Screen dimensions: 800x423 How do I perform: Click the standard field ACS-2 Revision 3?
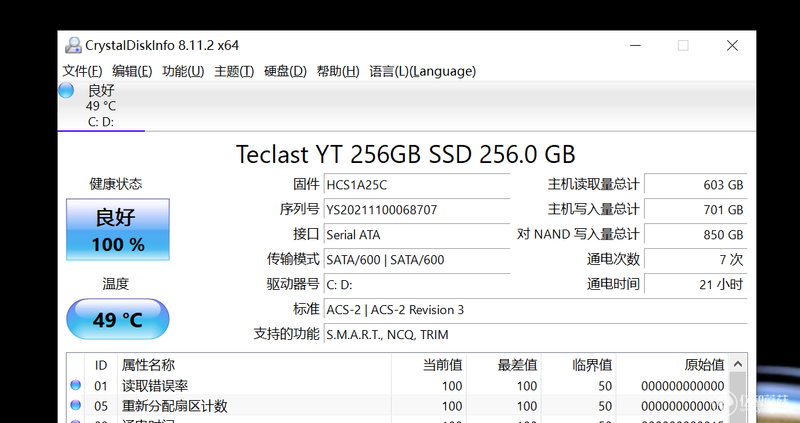click(536, 309)
